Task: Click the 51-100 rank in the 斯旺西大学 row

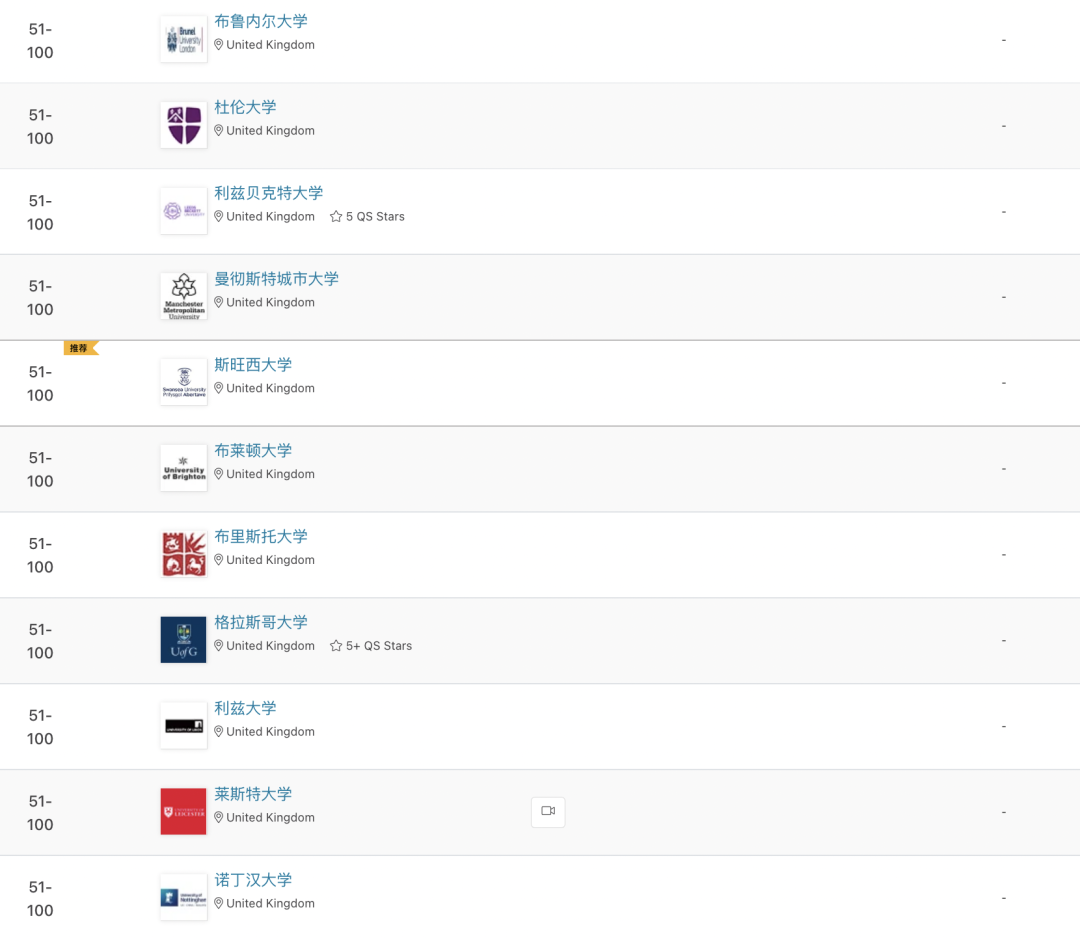Action: [40, 384]
